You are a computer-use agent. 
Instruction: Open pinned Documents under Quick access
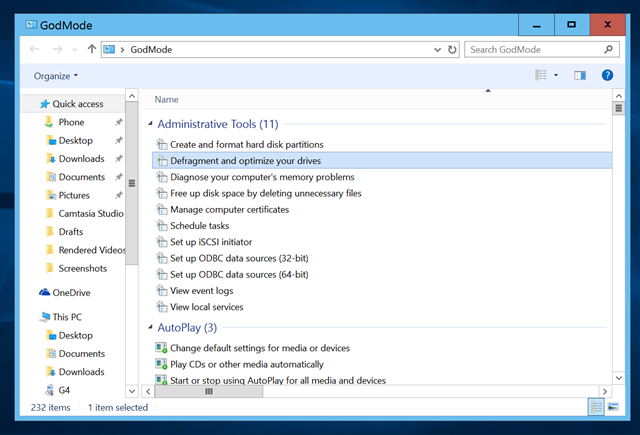[x=76, y=177]
